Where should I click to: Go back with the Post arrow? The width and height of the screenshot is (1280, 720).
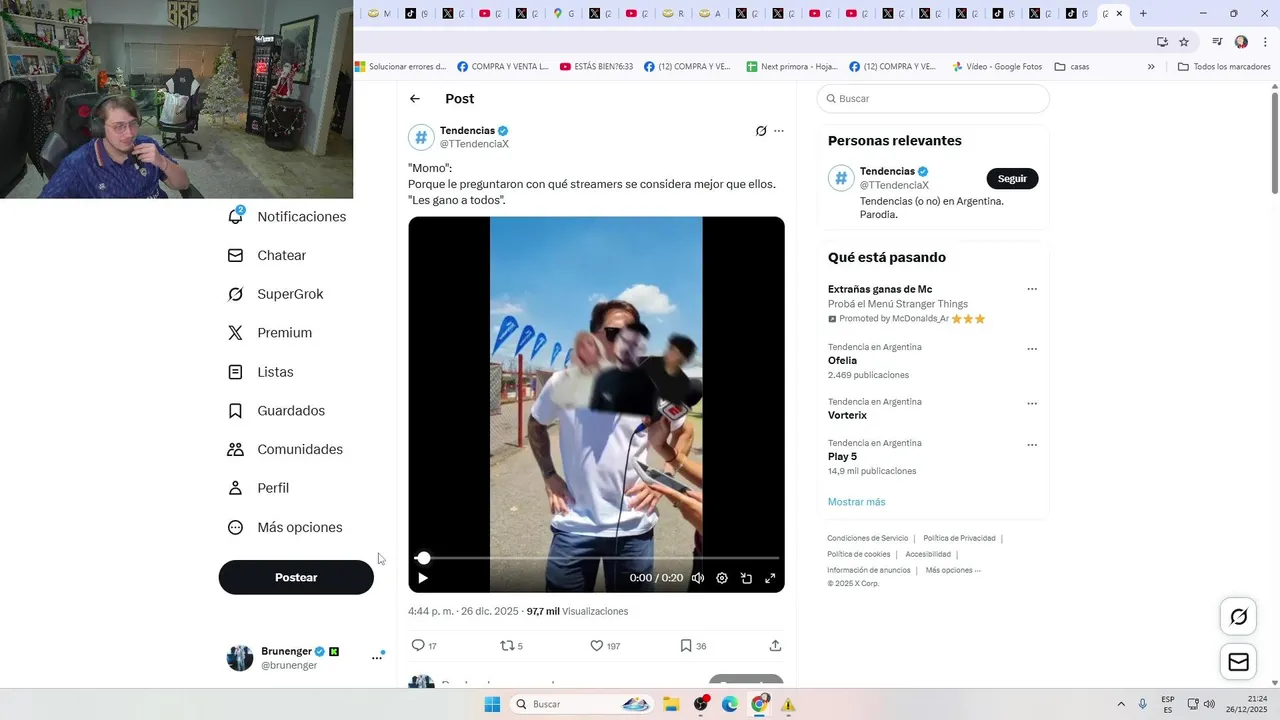coord(415,99)
